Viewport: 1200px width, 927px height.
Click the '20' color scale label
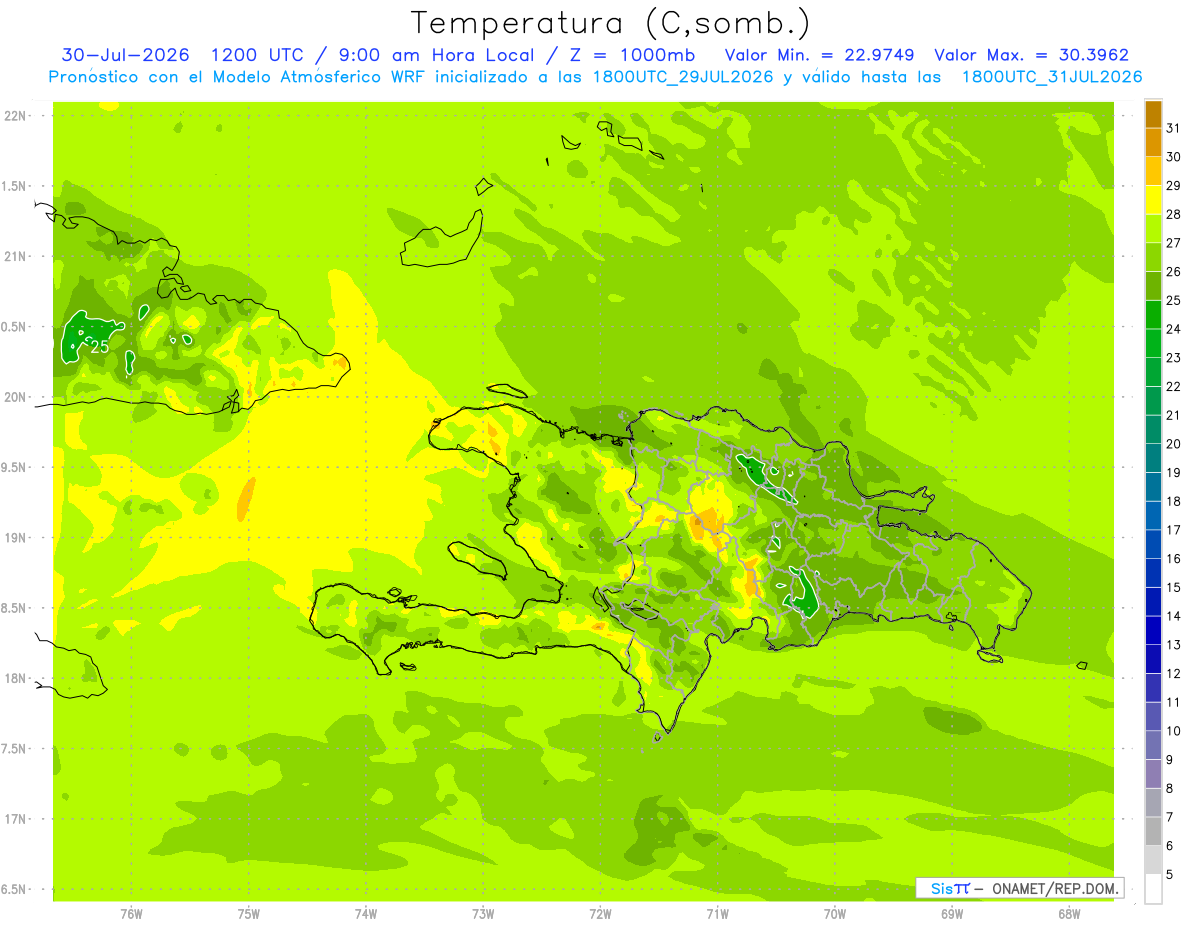coord(1174,444)
